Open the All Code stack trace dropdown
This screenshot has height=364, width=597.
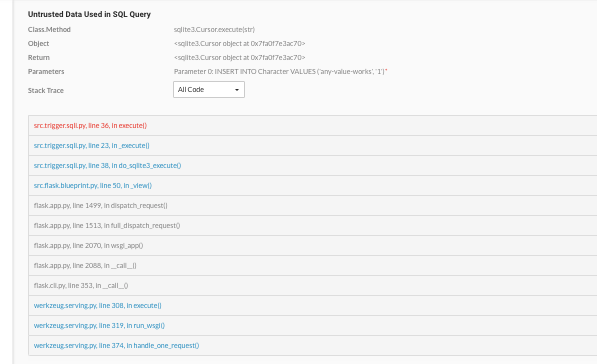pos(209,89)
